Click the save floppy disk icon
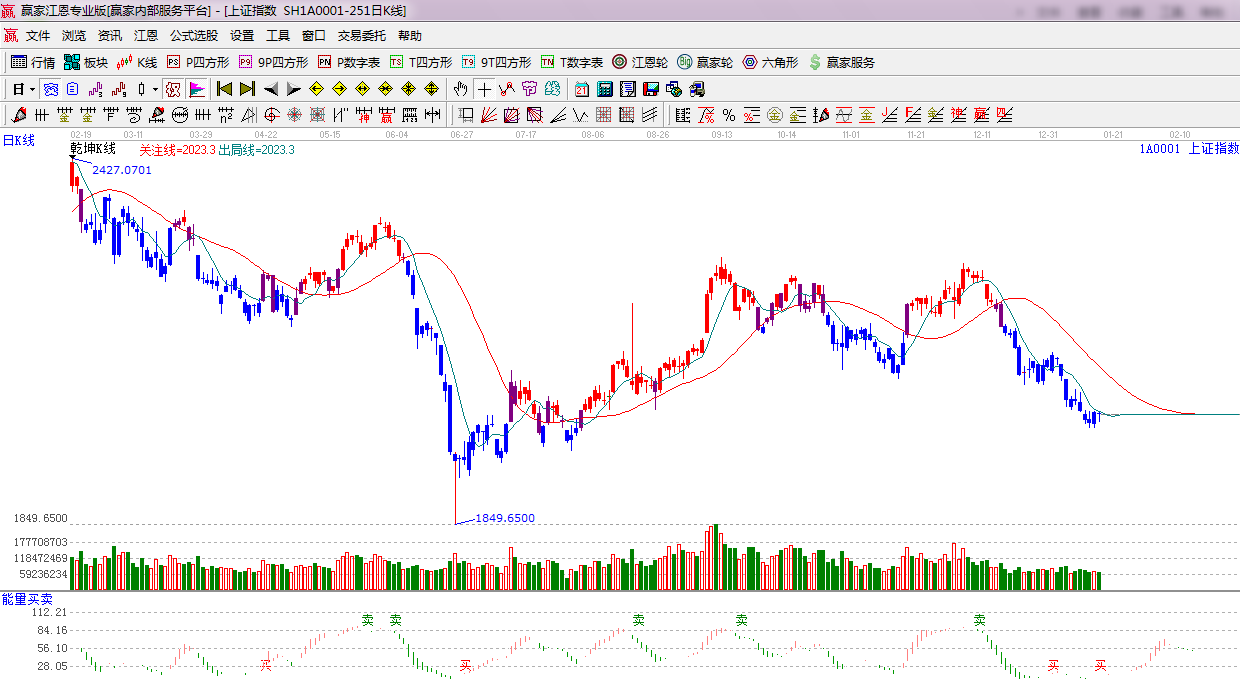1240x684 pixels. click(x=651, y=89)
